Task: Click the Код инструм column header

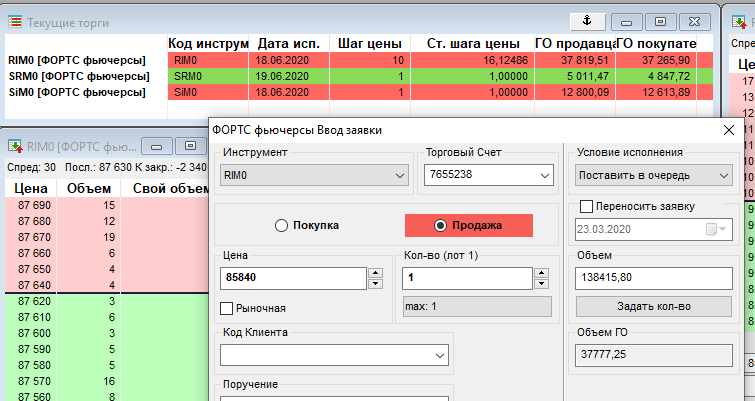Action: tap(208, 44)
